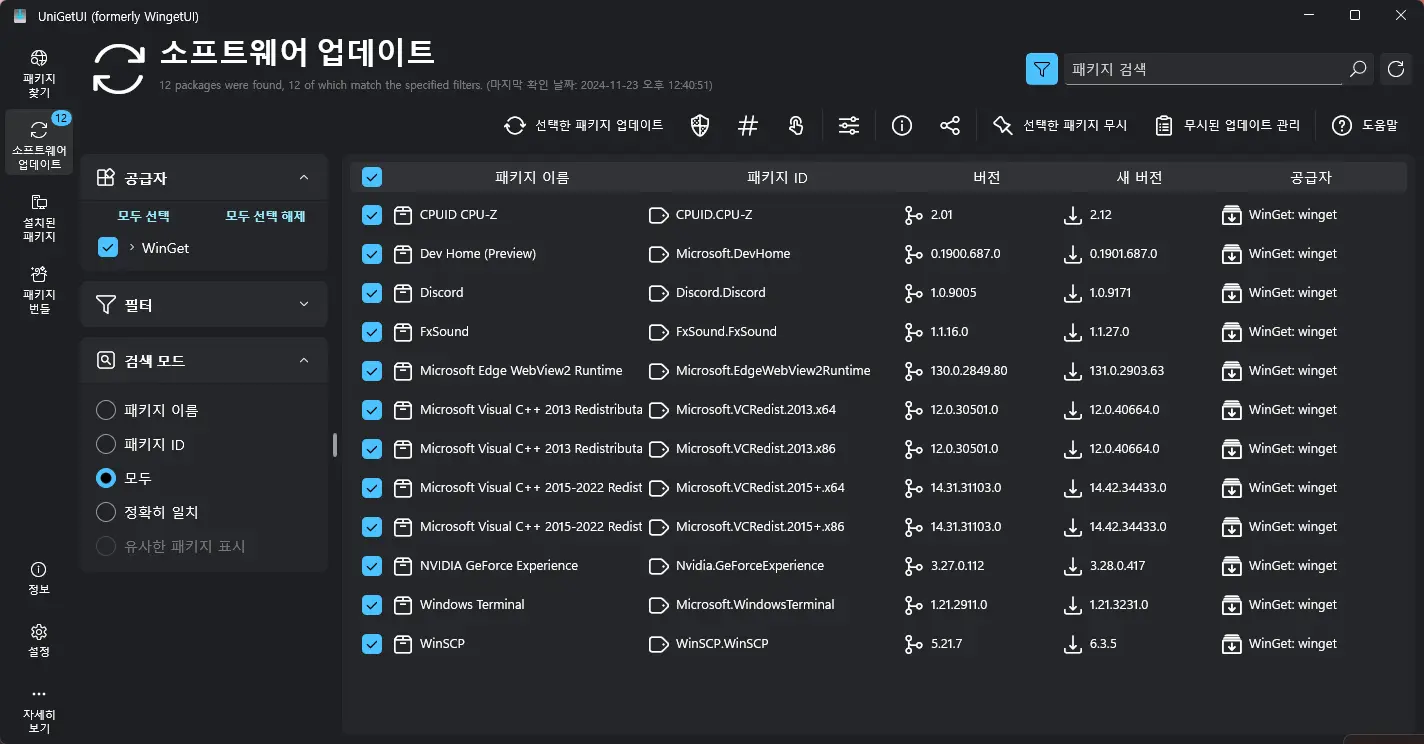Click the interactive update hand icon
Viewport: 1424px width, 744px height.
click(x=796, y=125)
